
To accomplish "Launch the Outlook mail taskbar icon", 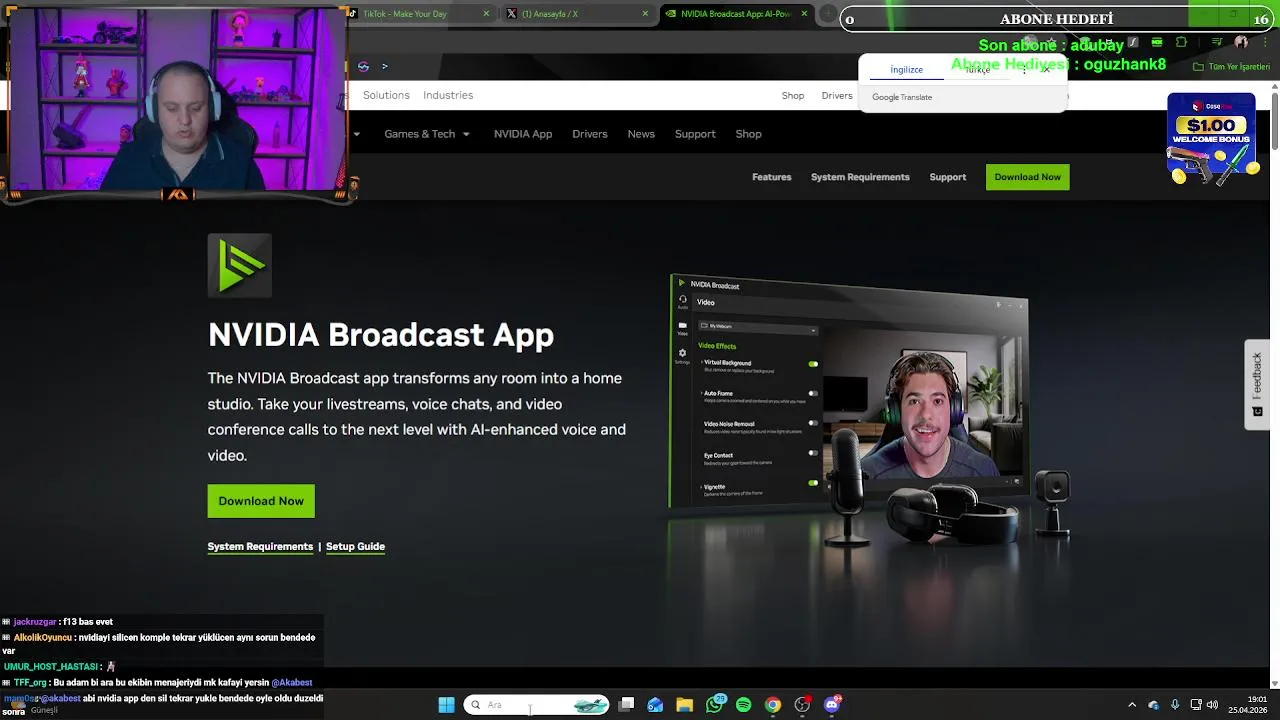I will tap(655, 705).
